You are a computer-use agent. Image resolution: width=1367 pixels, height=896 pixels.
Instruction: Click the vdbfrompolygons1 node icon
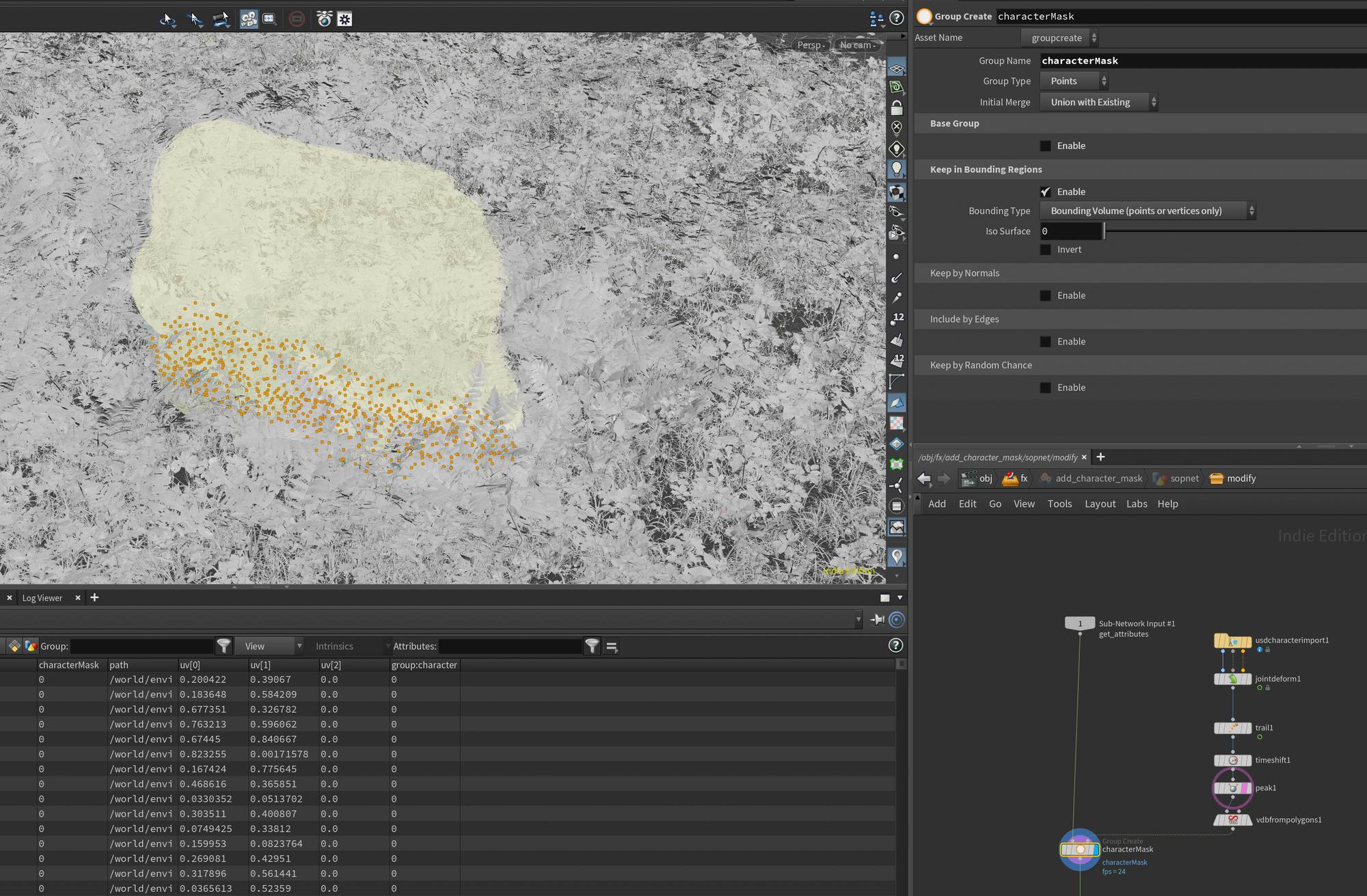1232,820
